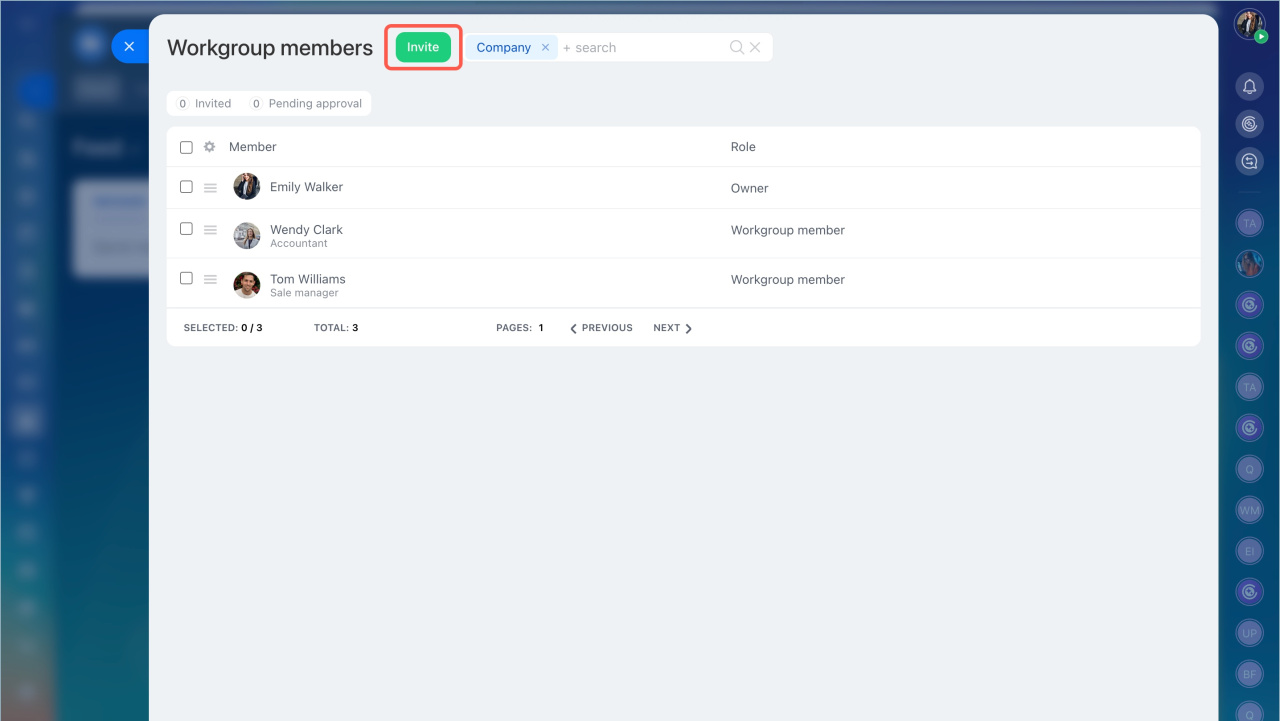Go to the Next page
This screenshot has height=721, width=1280.
click(672, 328)
